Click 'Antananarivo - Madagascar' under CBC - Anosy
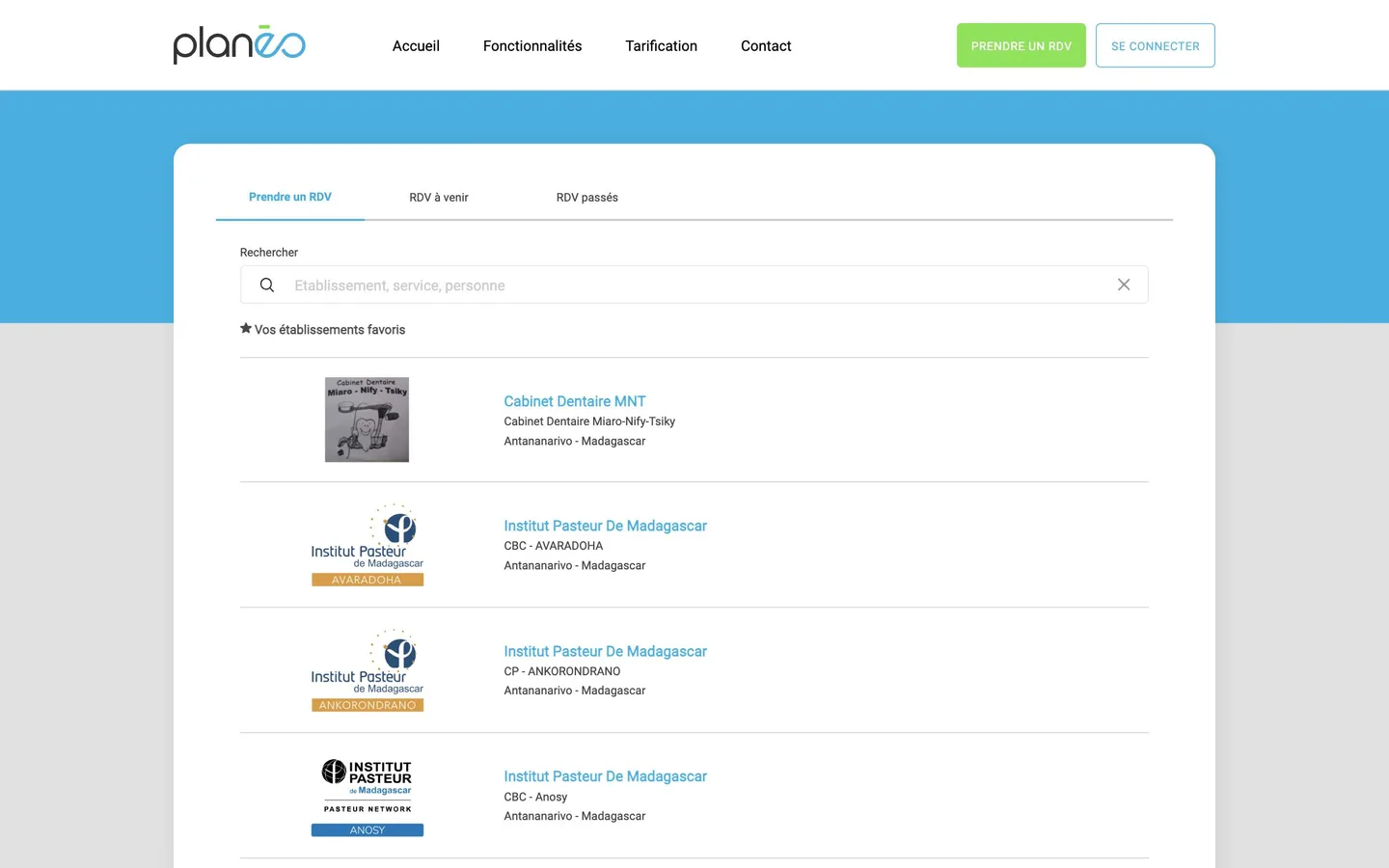Viewport: 1389px width, 868px height. [575, 816]
